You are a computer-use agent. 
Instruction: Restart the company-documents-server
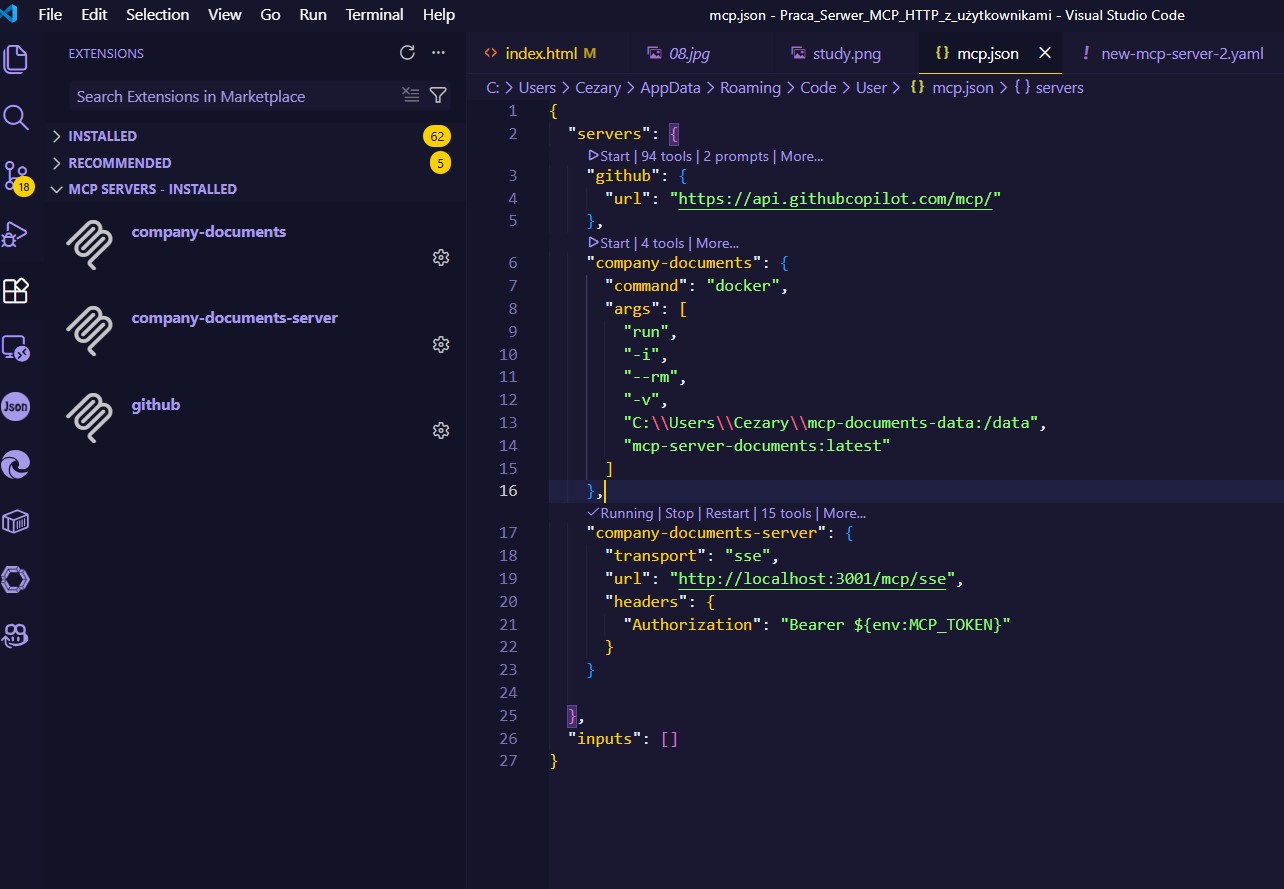pyautogui.click(x=727, y=513)
